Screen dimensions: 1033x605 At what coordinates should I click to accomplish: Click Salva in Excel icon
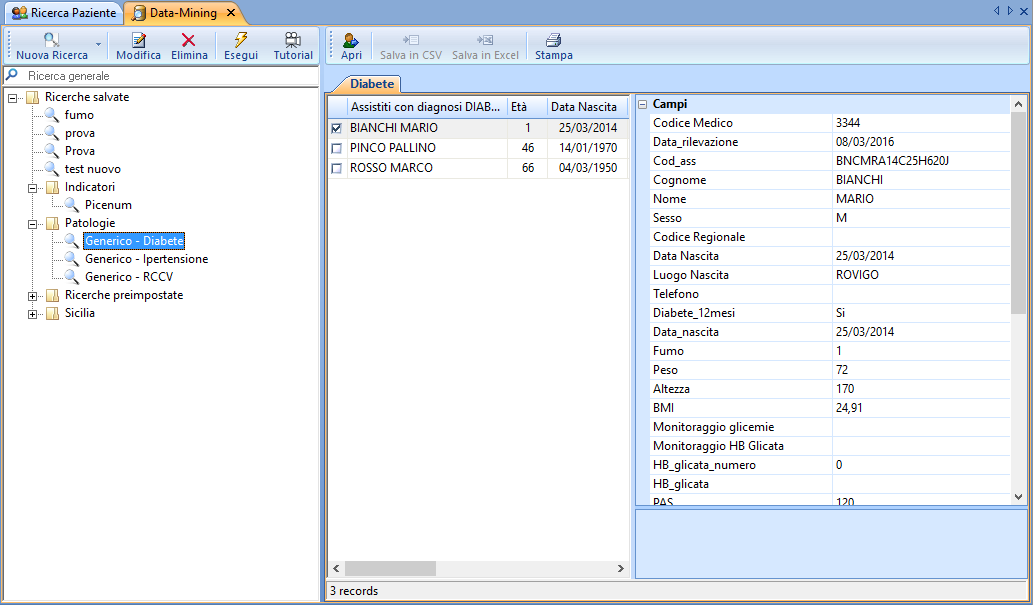pos(485,40)
